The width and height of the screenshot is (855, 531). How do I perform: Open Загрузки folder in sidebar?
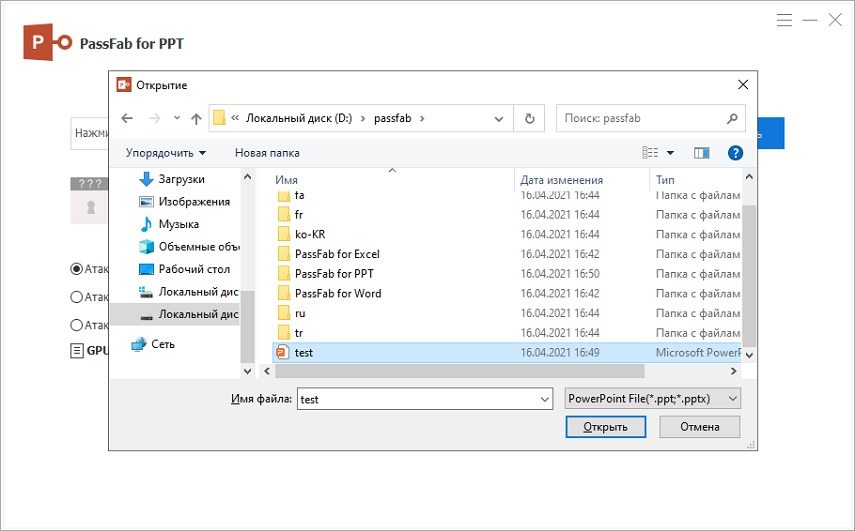click(181, 179)
